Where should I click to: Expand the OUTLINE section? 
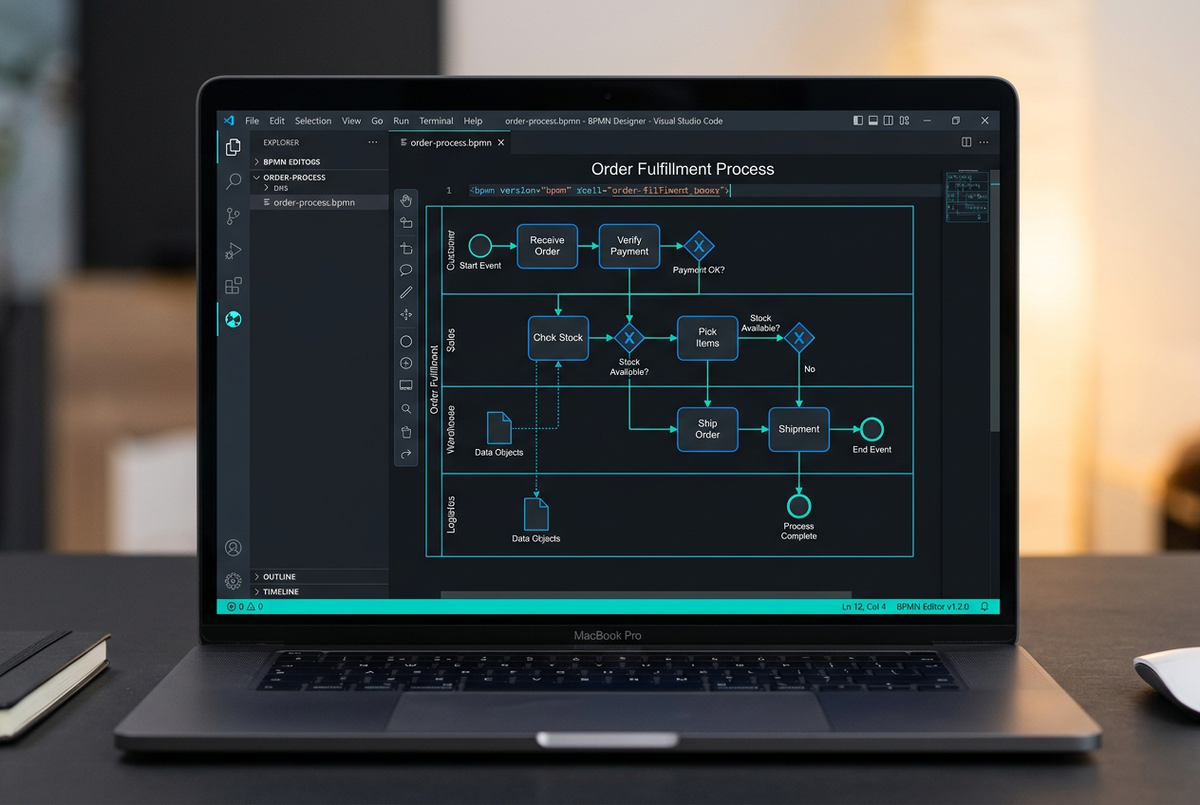coord(319,577)
